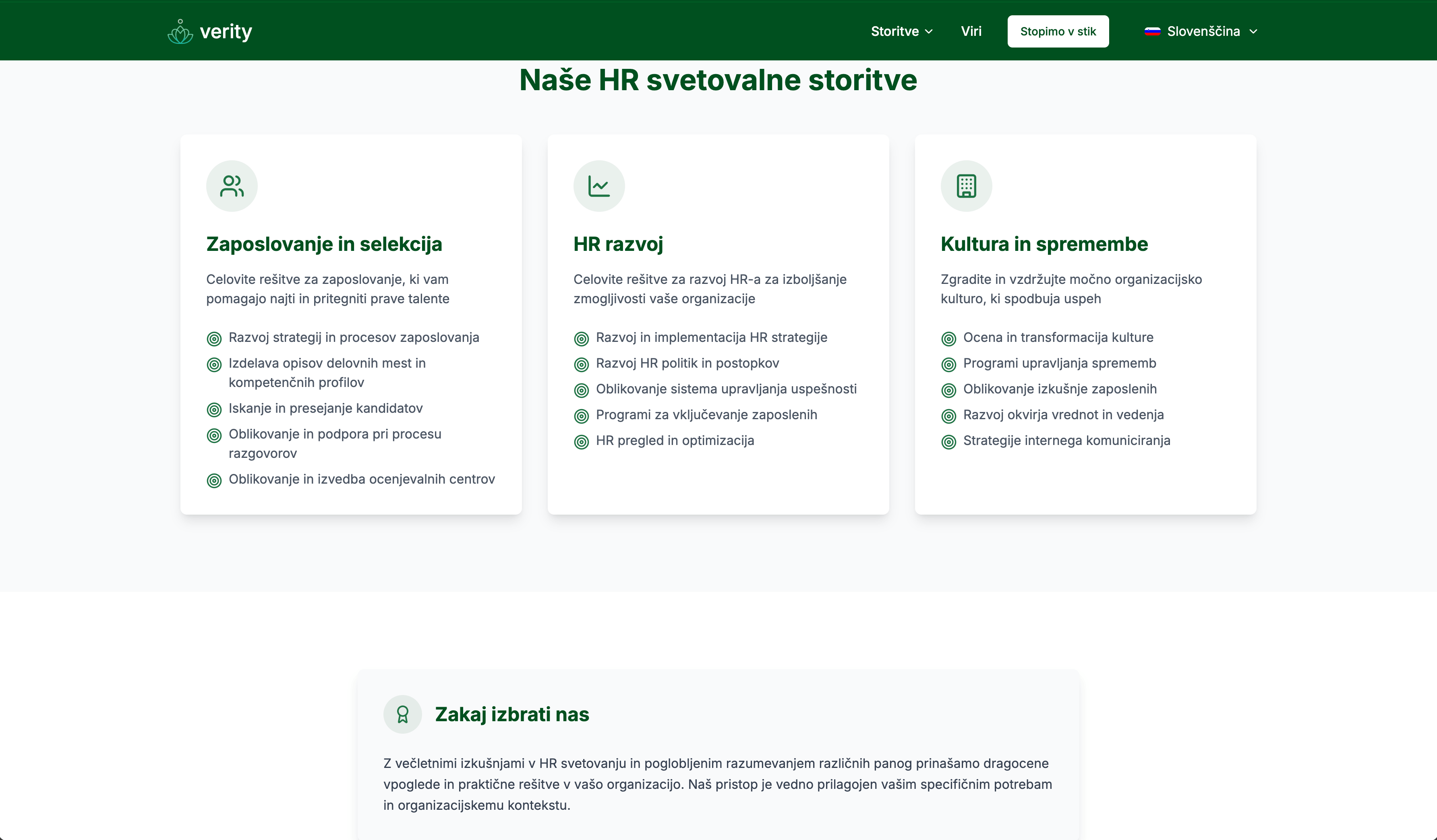The height and width of the screenshot is (840, 1437).
Task: Click the Kultura in spremembe heading
Action: [x=1044, y=244]
